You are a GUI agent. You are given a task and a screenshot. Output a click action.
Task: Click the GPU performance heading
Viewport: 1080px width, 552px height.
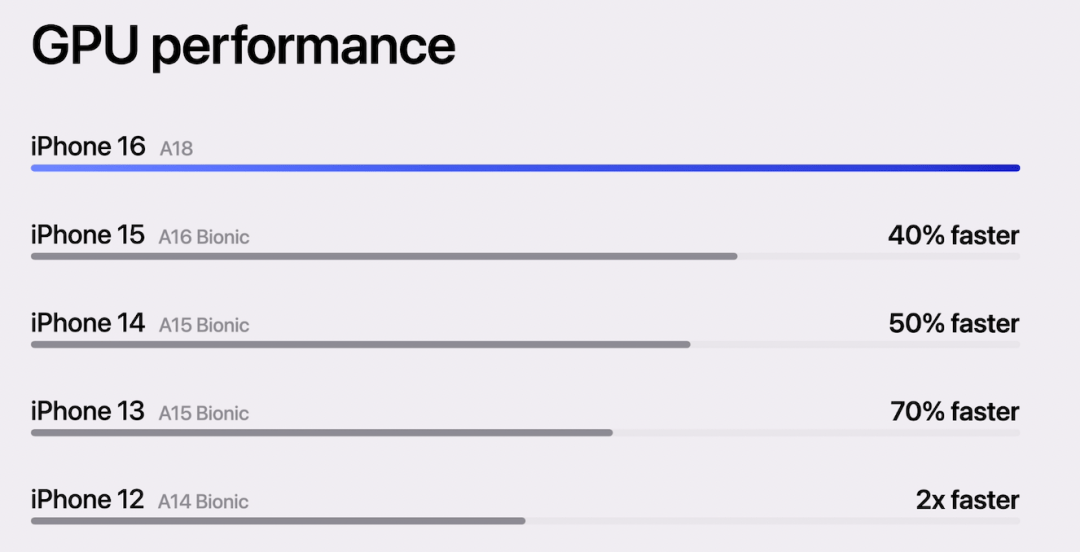[x=243, y=46]
